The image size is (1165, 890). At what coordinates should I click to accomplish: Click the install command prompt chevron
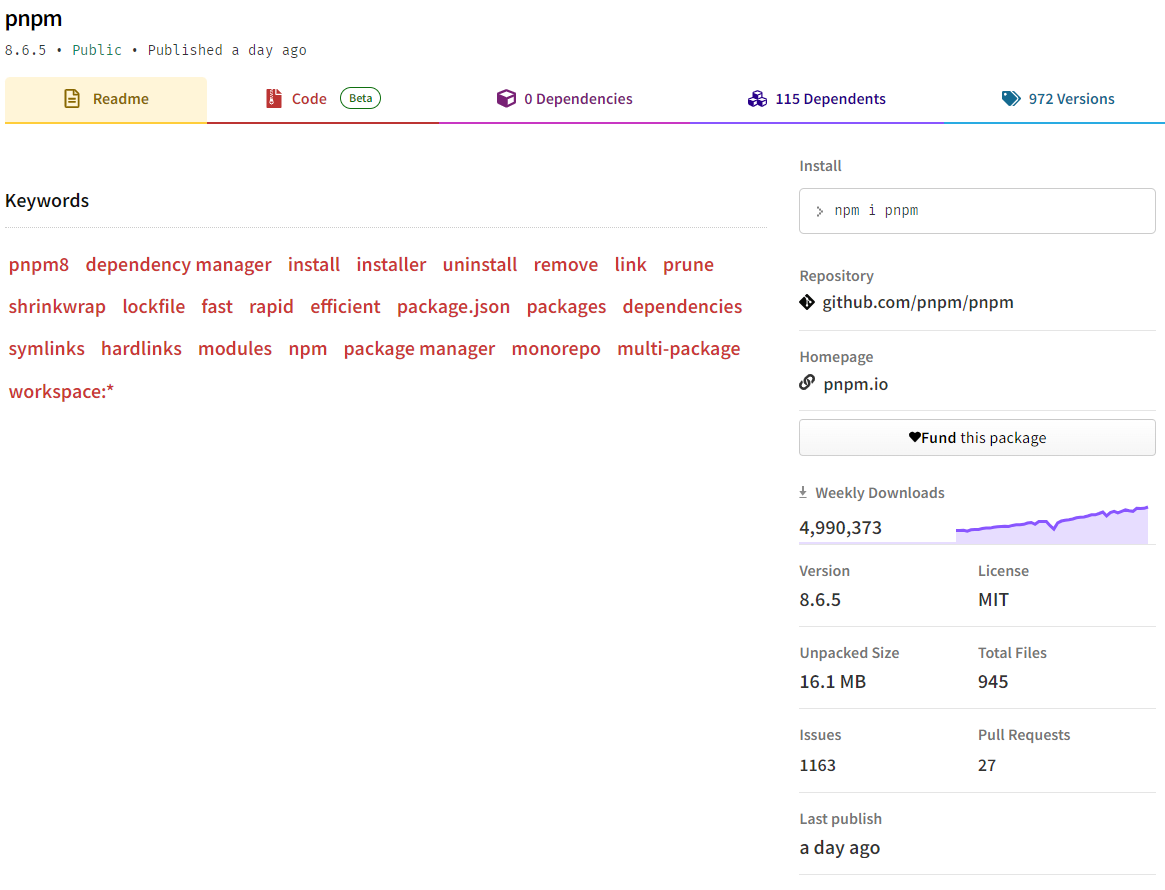820,212
